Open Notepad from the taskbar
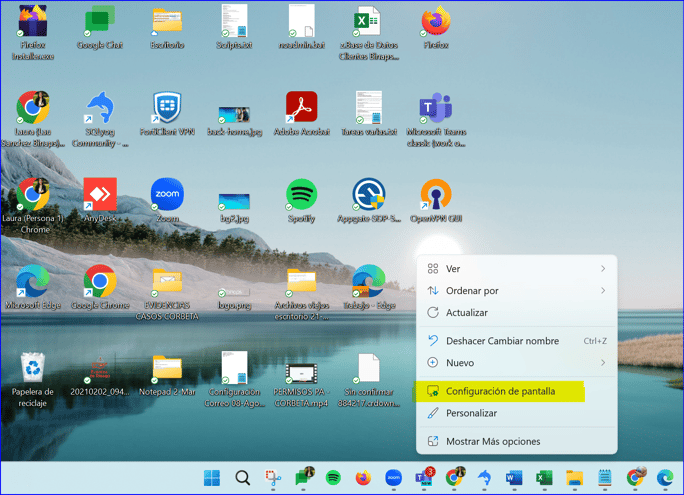The width and height of the screenshot is (684, 495). 605,478
